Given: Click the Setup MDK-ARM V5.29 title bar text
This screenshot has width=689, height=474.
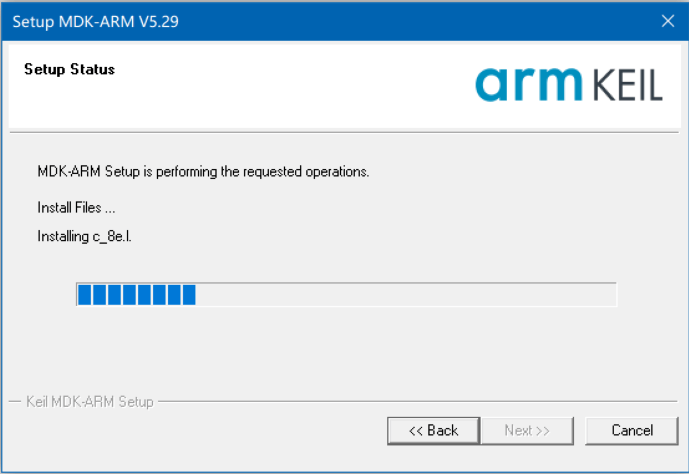Looking at the screenshot, I should click(96, 21).
